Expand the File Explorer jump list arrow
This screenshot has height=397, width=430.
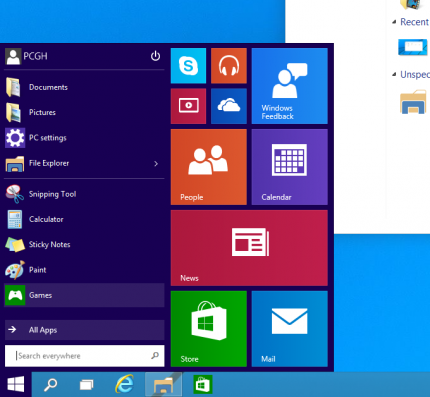[x=156, y=163]
